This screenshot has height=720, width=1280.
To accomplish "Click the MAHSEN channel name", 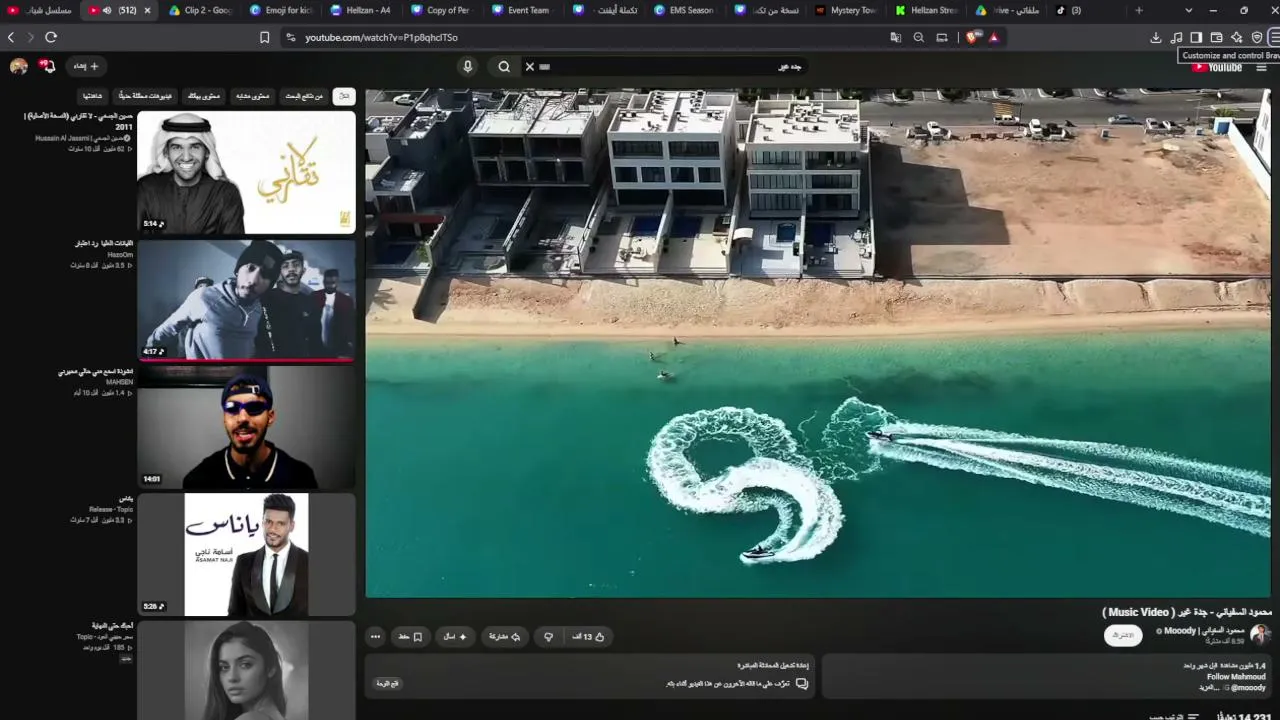I will 120,382.
